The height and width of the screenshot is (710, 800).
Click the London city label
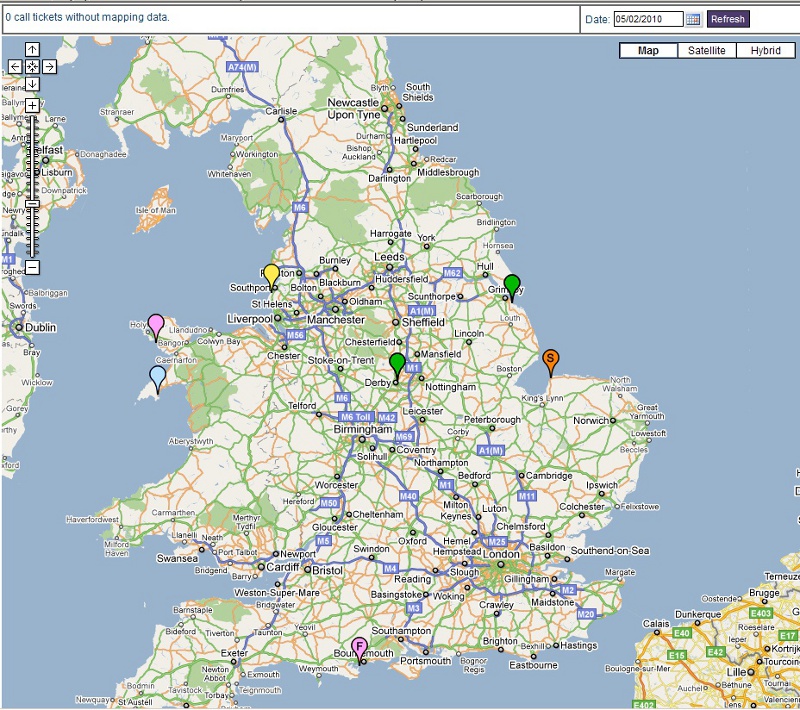pos(501,554)
